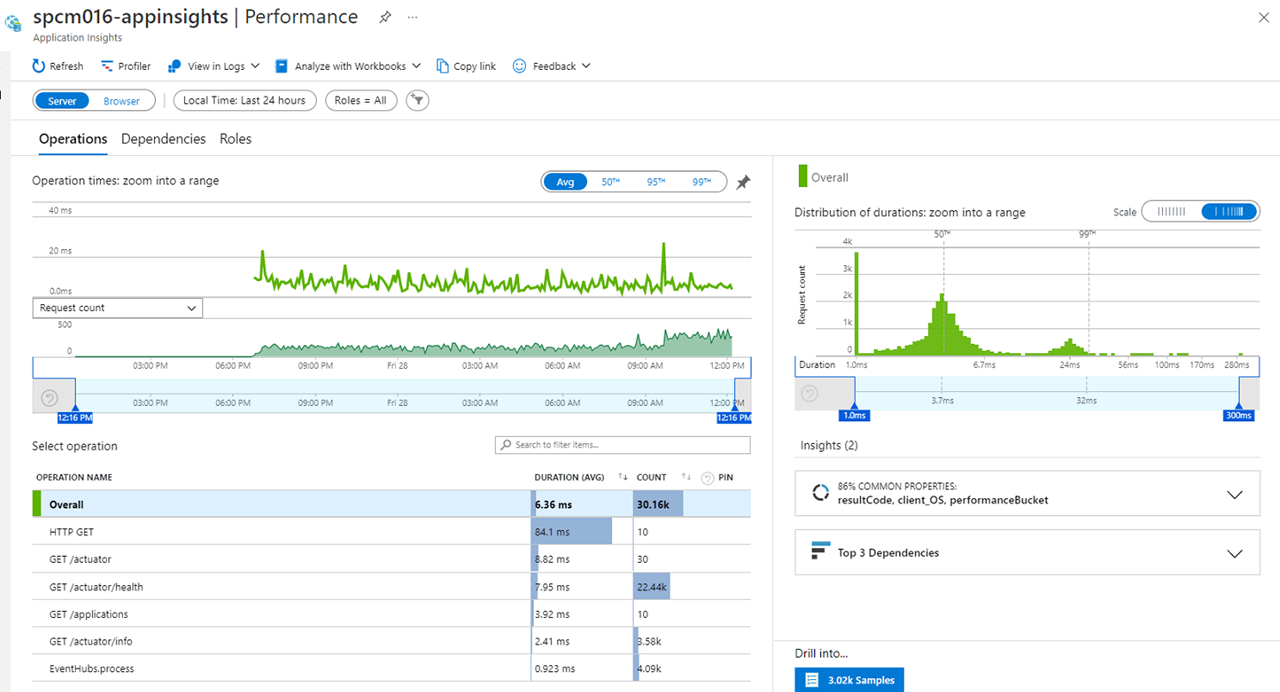This screenshot has width=1280, height=692.
Task: Change the Local Time Last 24 hours filter
Action: pyautogui.click(x=245, y=100)
